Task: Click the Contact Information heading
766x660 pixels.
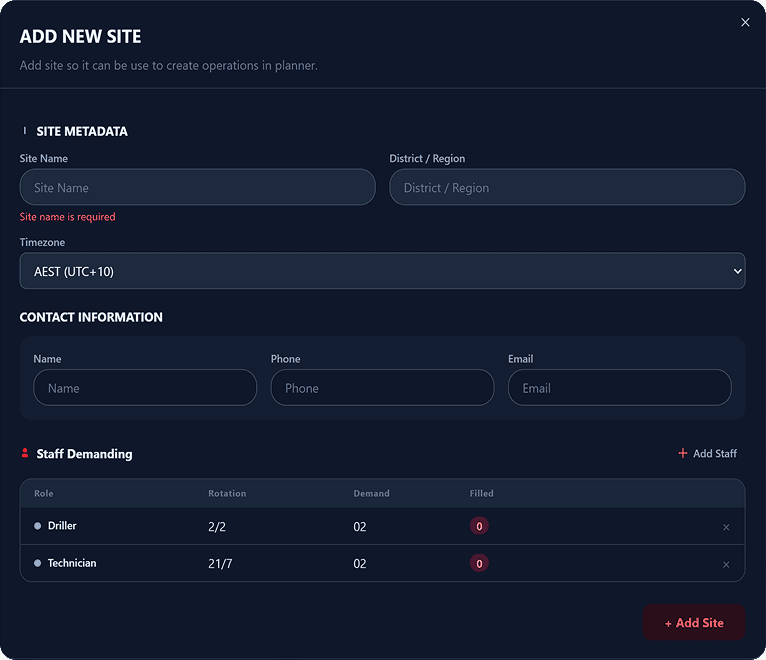Action: (x=91, y=317)
